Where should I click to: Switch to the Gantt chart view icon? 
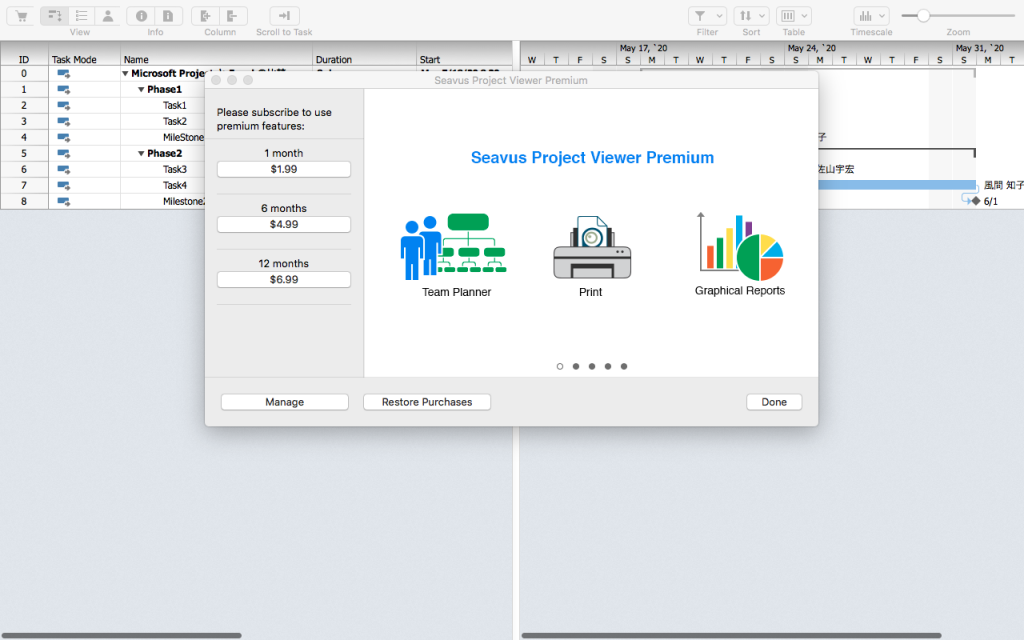coord(54,16)
